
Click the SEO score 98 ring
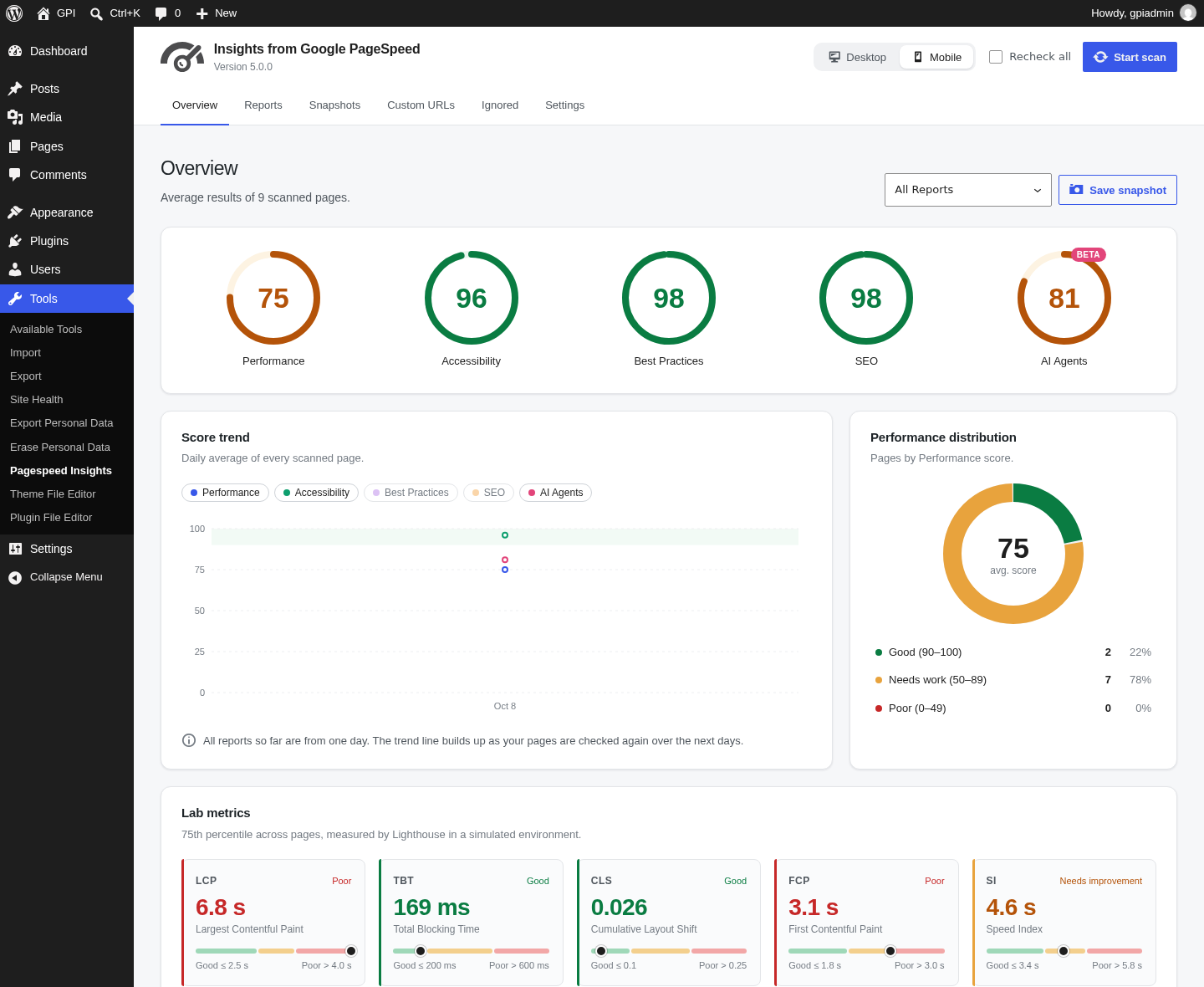coord(866,298)
